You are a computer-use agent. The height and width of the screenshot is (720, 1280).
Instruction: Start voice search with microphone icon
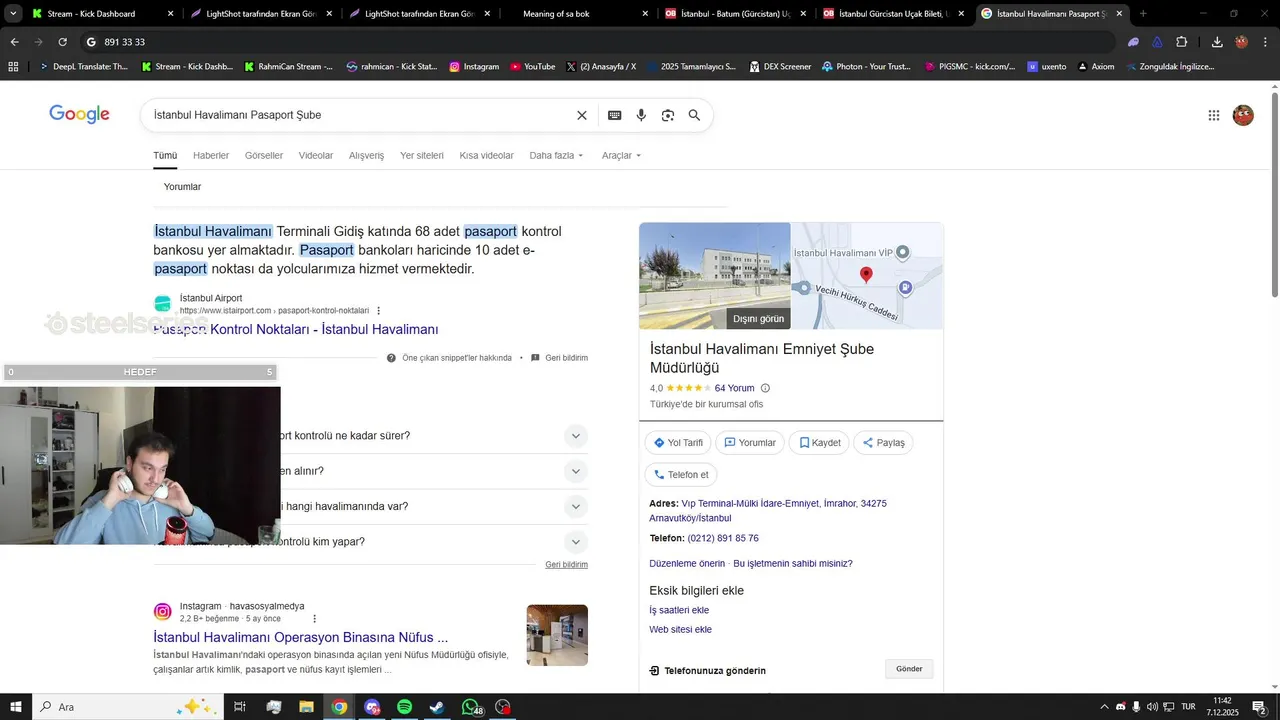[641, 115]
